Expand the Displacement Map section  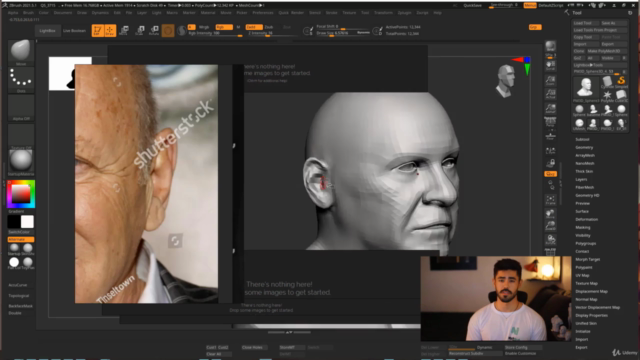click(591, 291)
